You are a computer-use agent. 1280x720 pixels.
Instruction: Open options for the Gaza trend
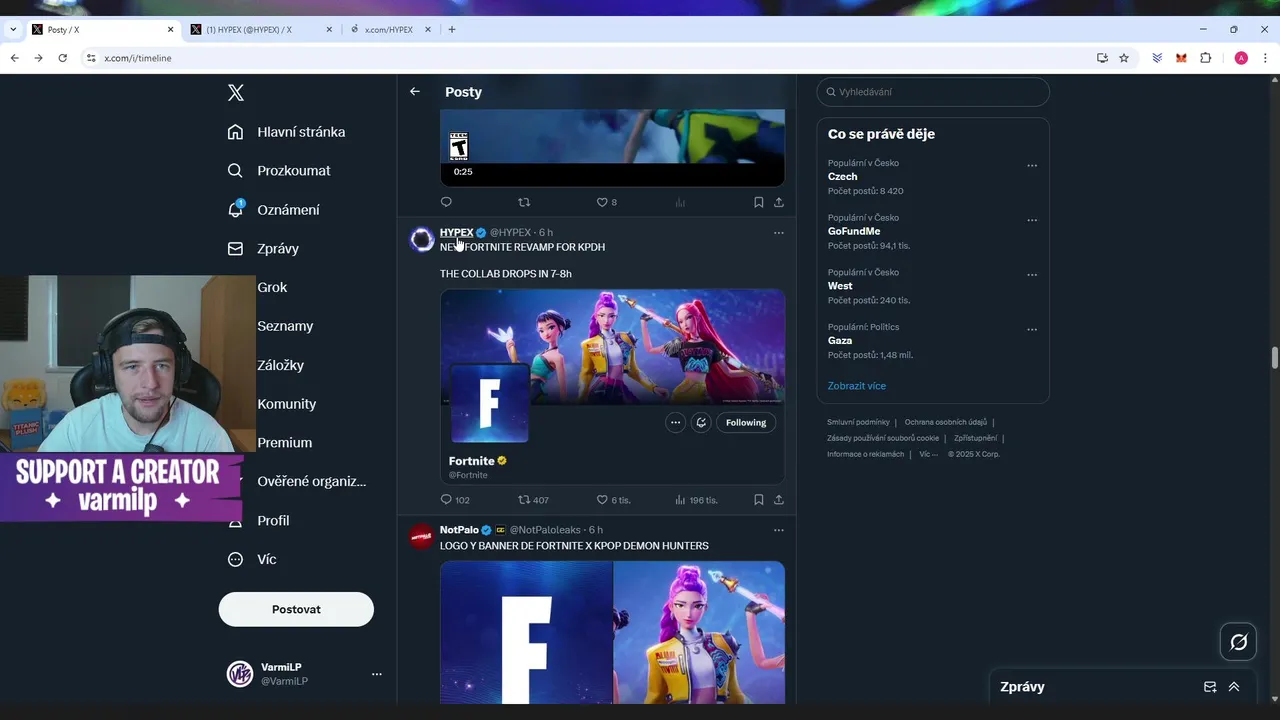click(1032, 329)
